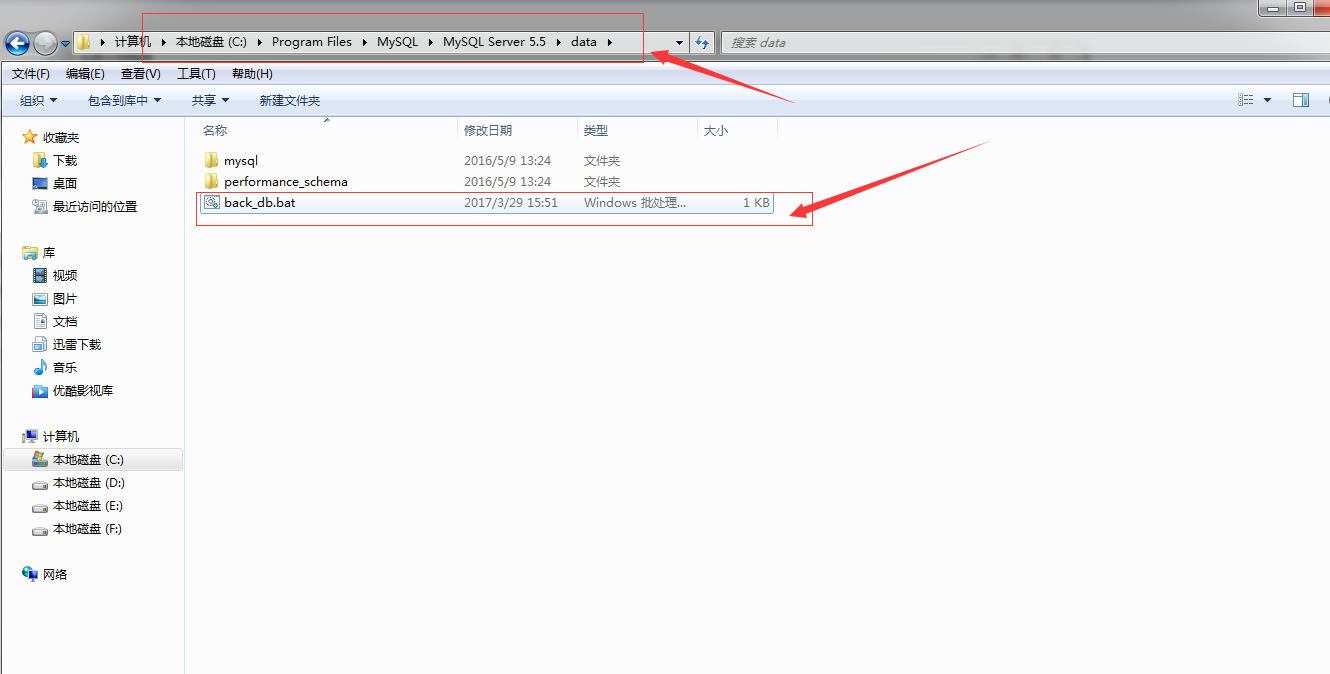Viewport: 1330px width, 674px height.
Task: Select MySQL Server 5.5 in the breadcrumb
Action: click(x=494, y=42)
